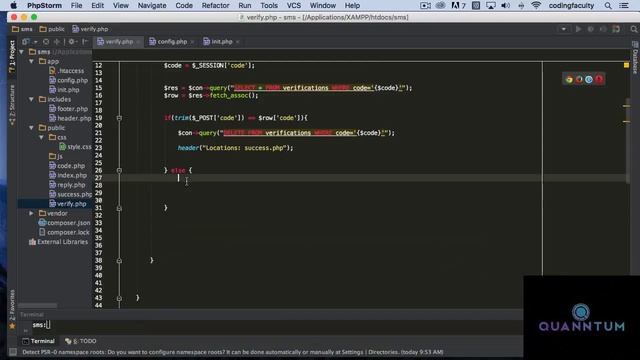This screenshot has height=360, width=640.
Task: Open run configuration dropdown in toolbar
Action: pyautogui.click(x=564, y=29)
